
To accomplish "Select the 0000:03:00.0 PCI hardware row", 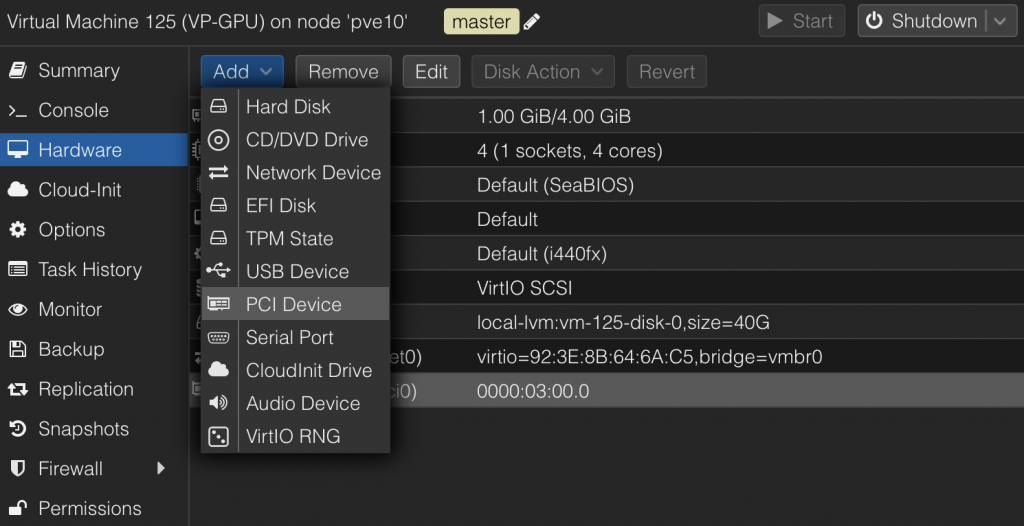I will pyautogui.click(x=700, y=391).
